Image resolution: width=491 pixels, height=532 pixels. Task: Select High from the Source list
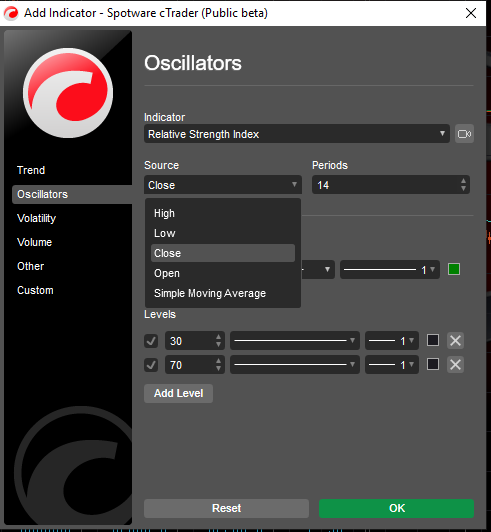[x=164, y=213]
